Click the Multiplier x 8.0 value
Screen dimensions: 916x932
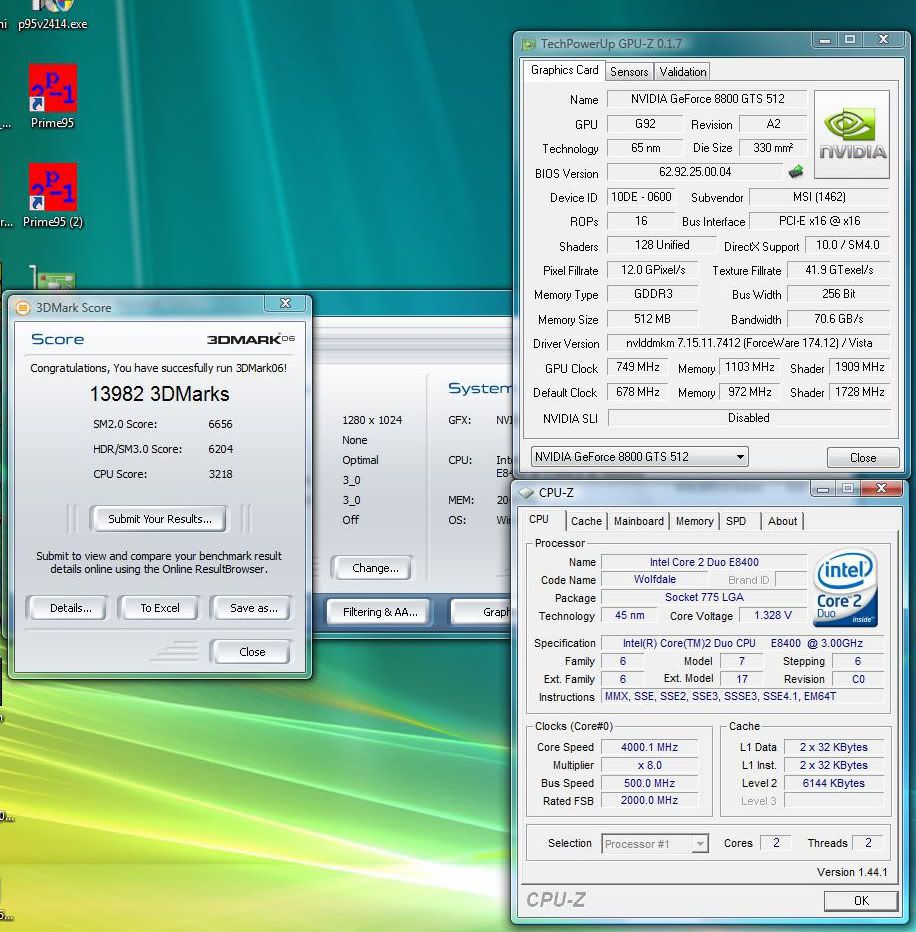click(x=649, y=765)
